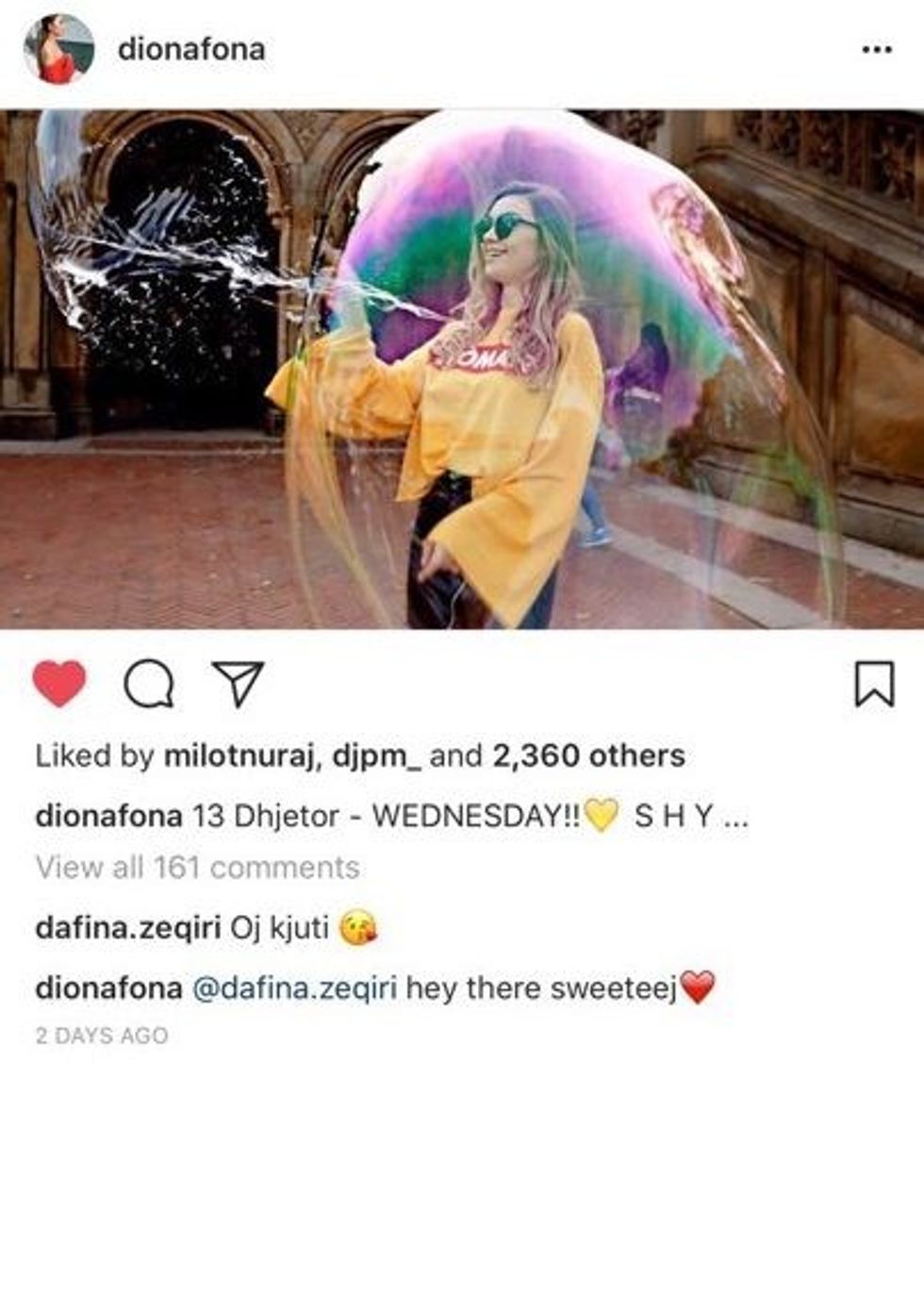This screenshot has width=924, height=1293.
Task: Save the post with the bookmark icon
Action: (x=874, y=684)
